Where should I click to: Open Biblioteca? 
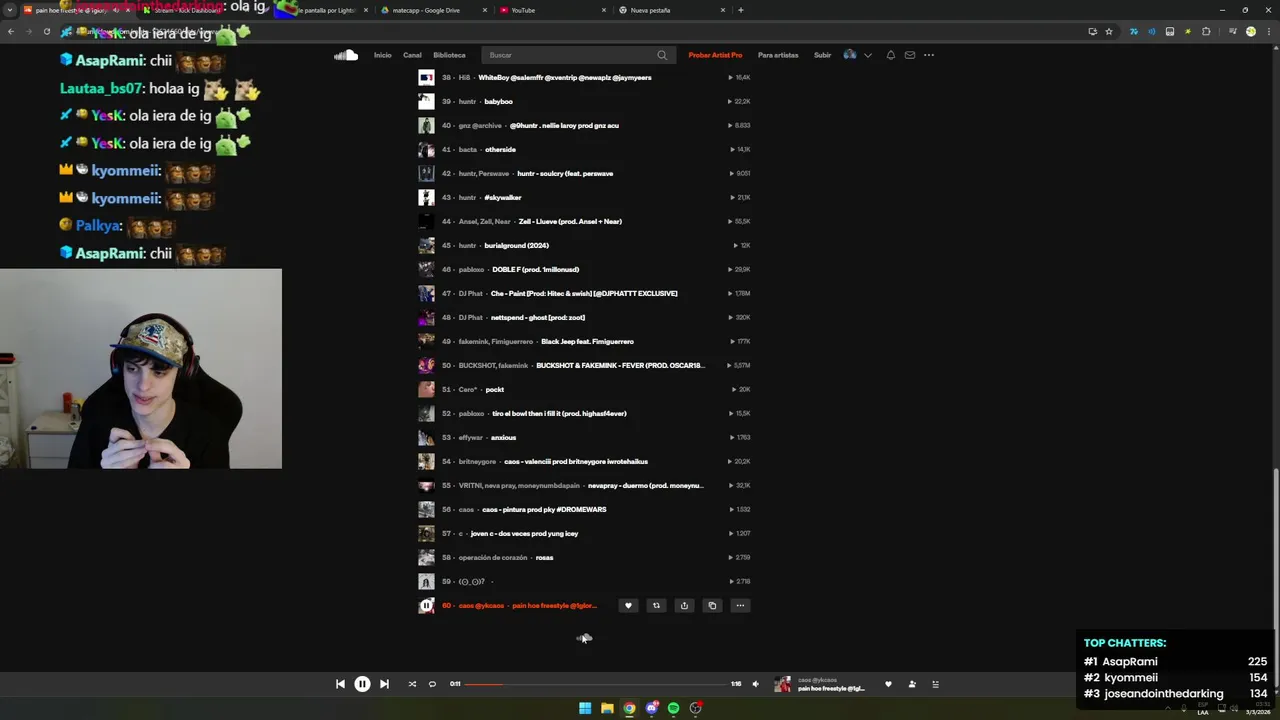click(x=449, y=55)
